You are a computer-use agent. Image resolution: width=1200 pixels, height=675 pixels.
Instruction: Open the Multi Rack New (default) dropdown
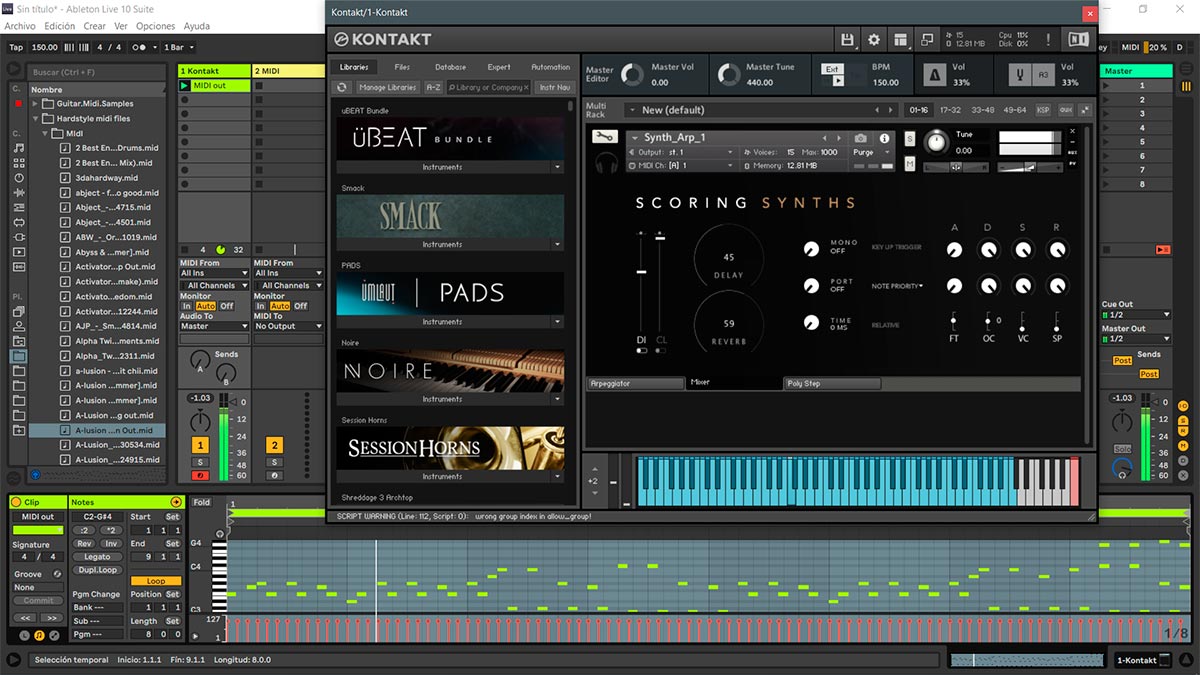click(x=760, y=110)
